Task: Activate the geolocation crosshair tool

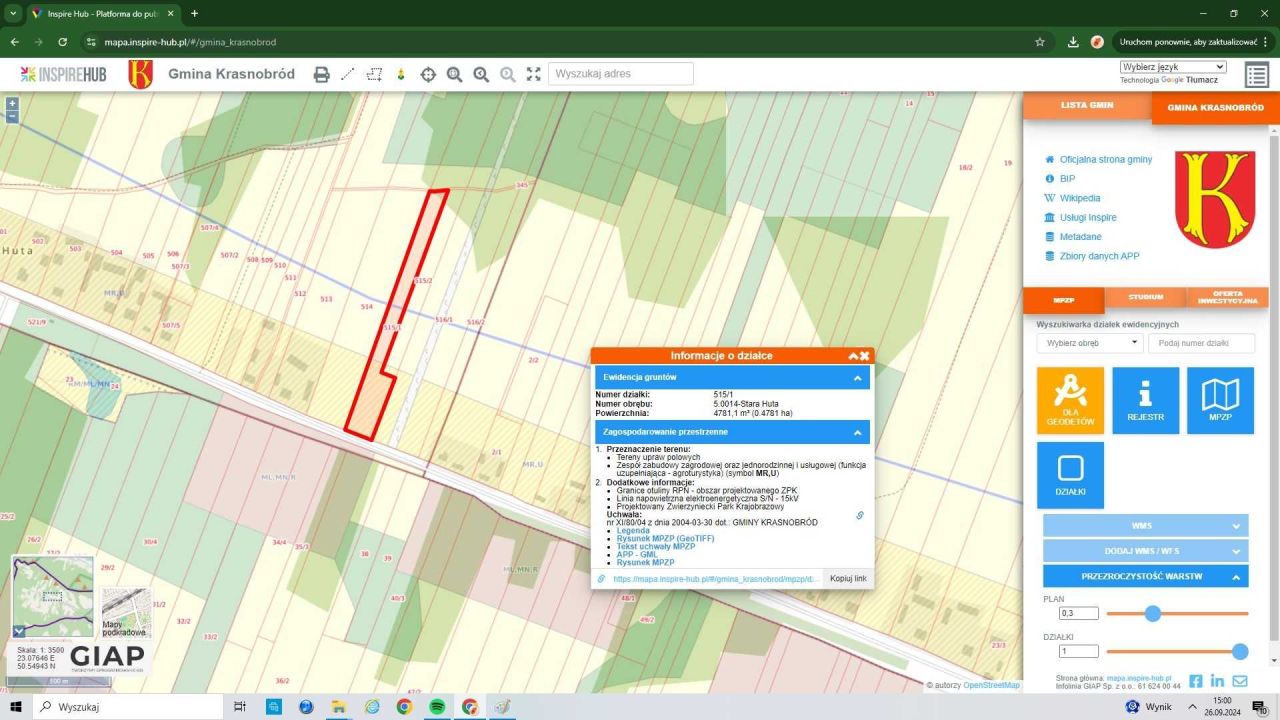Action: 428,74
